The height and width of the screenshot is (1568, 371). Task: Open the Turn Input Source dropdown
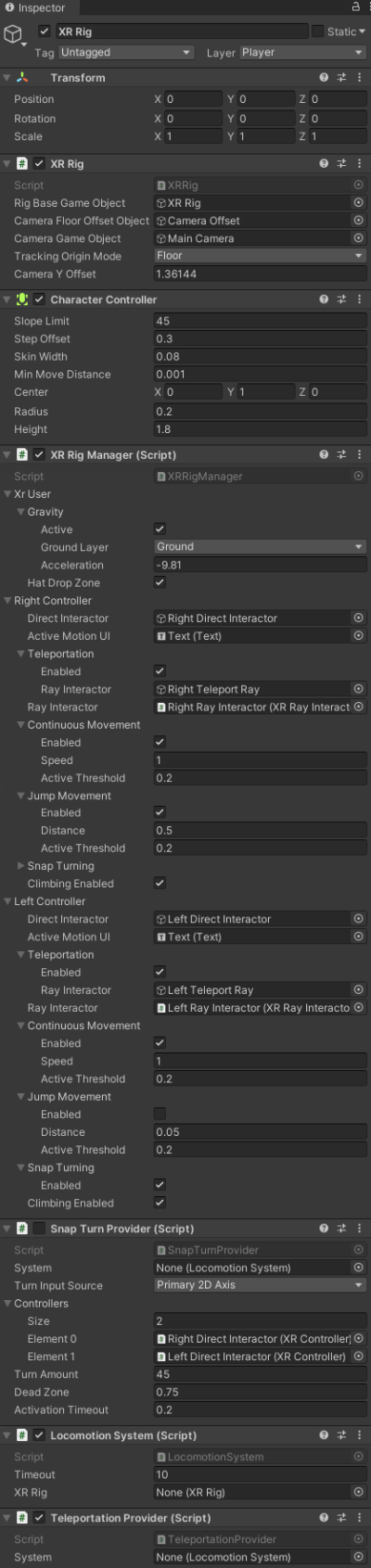tap(261, 1285)
